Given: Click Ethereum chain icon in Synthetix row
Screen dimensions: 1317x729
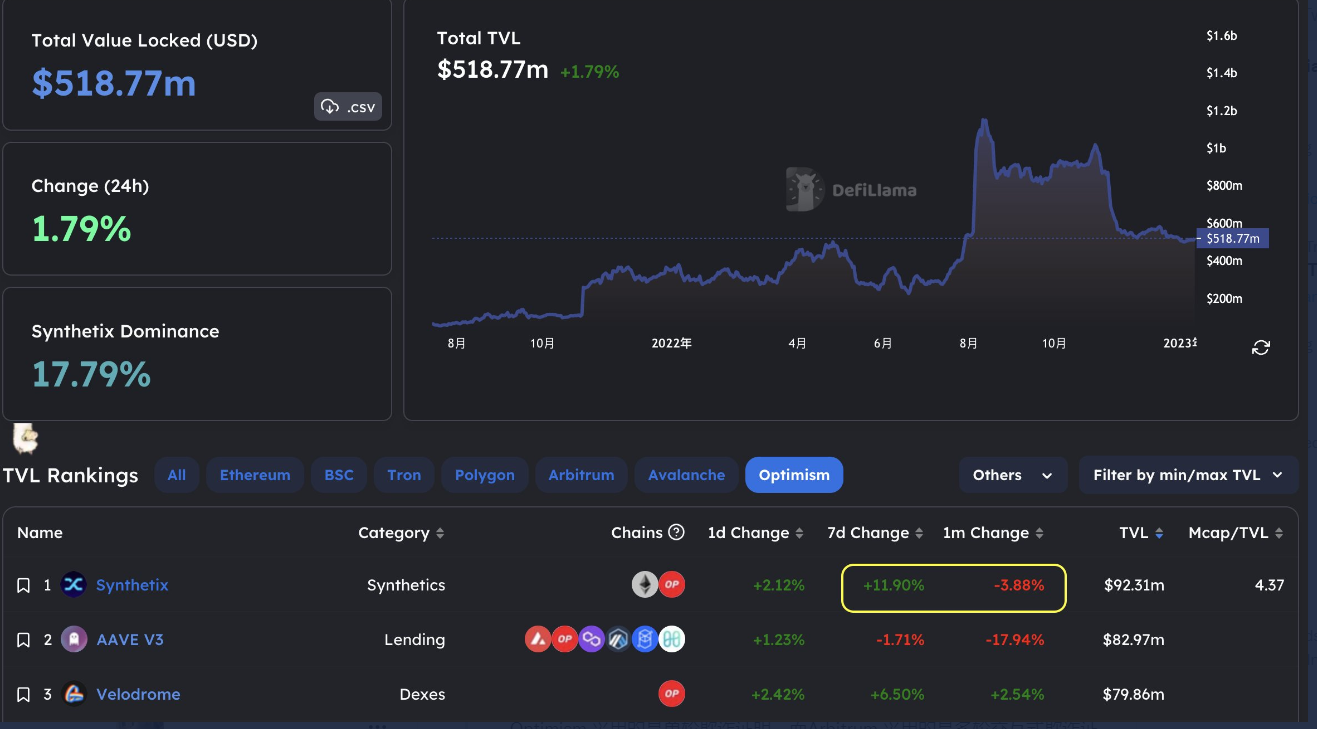Looking at the screenshot, I should point(645,585).
